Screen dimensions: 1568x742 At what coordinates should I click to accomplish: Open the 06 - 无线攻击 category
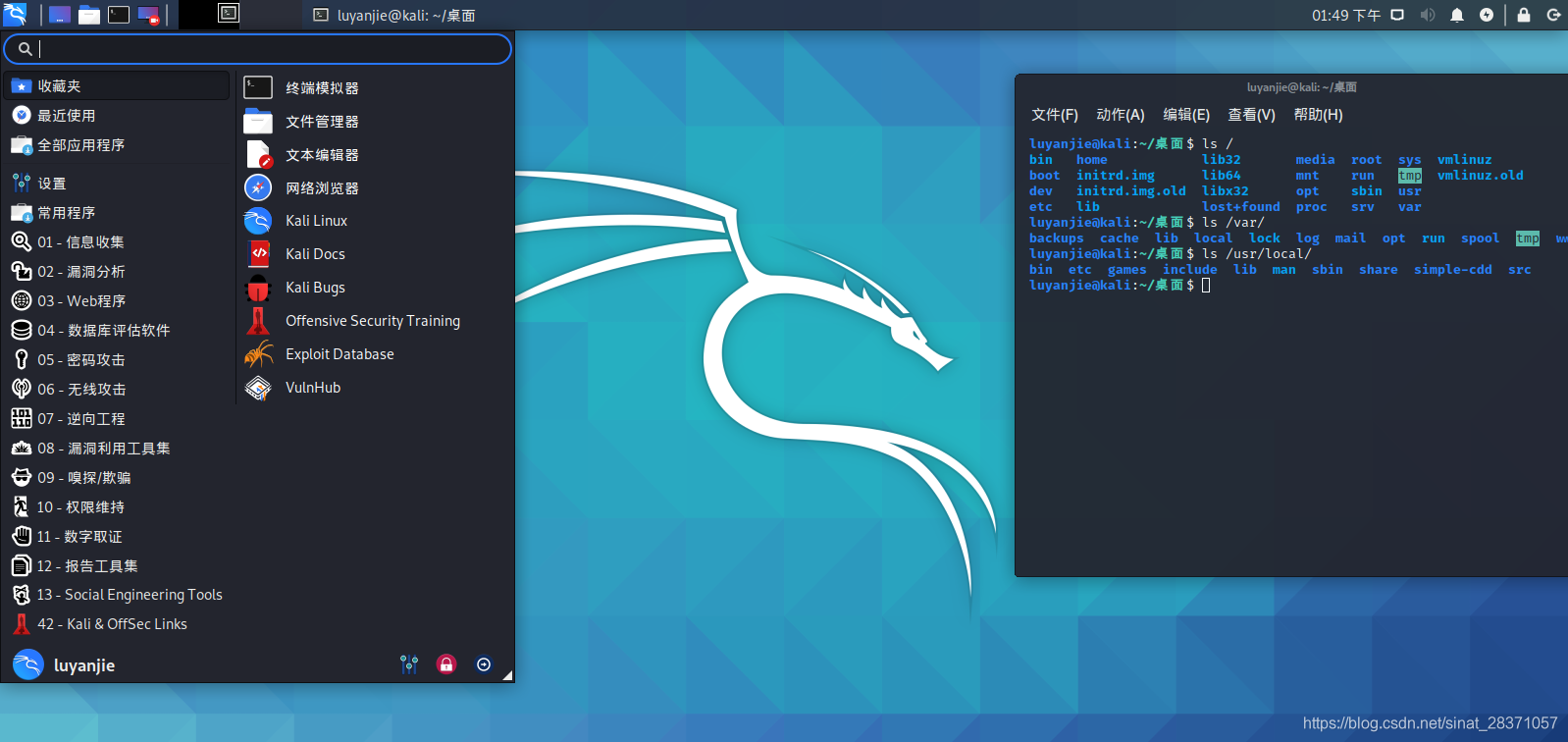coord(118,389)
